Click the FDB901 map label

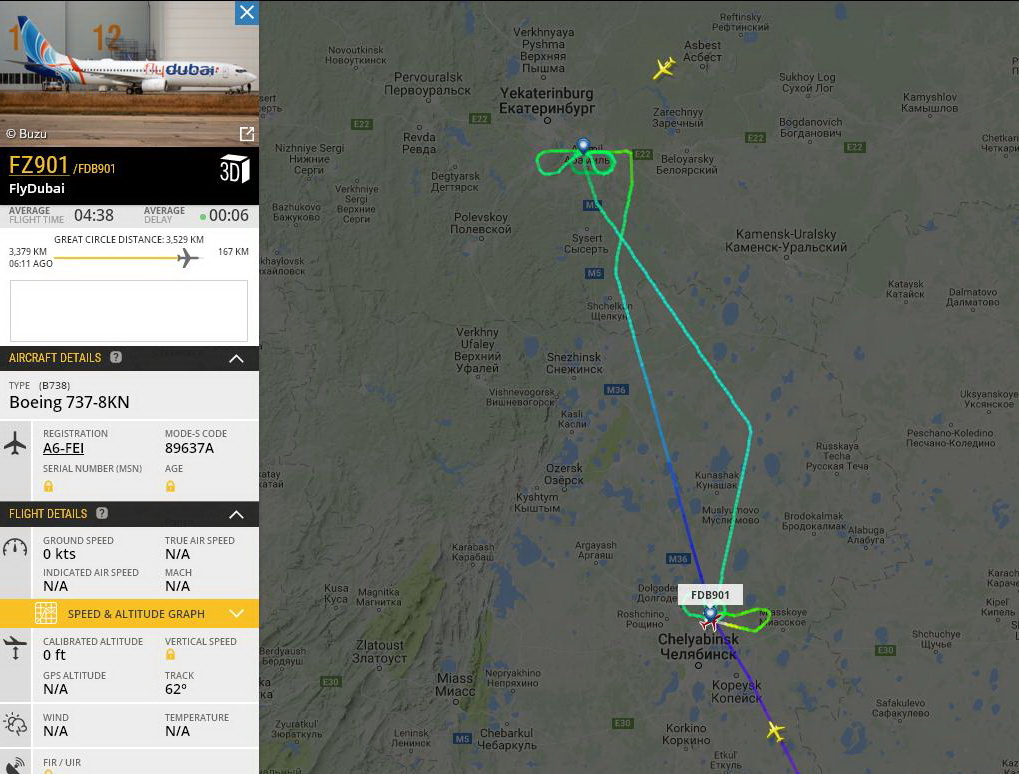pos(710,595)
